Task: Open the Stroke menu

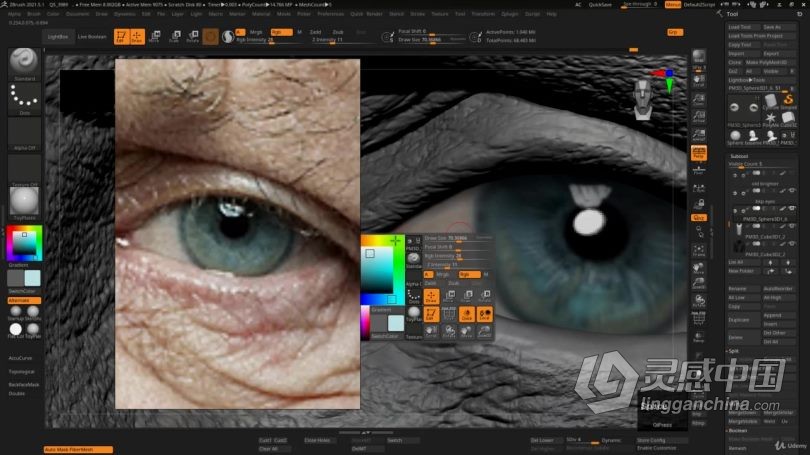Action: coord(417,14)
